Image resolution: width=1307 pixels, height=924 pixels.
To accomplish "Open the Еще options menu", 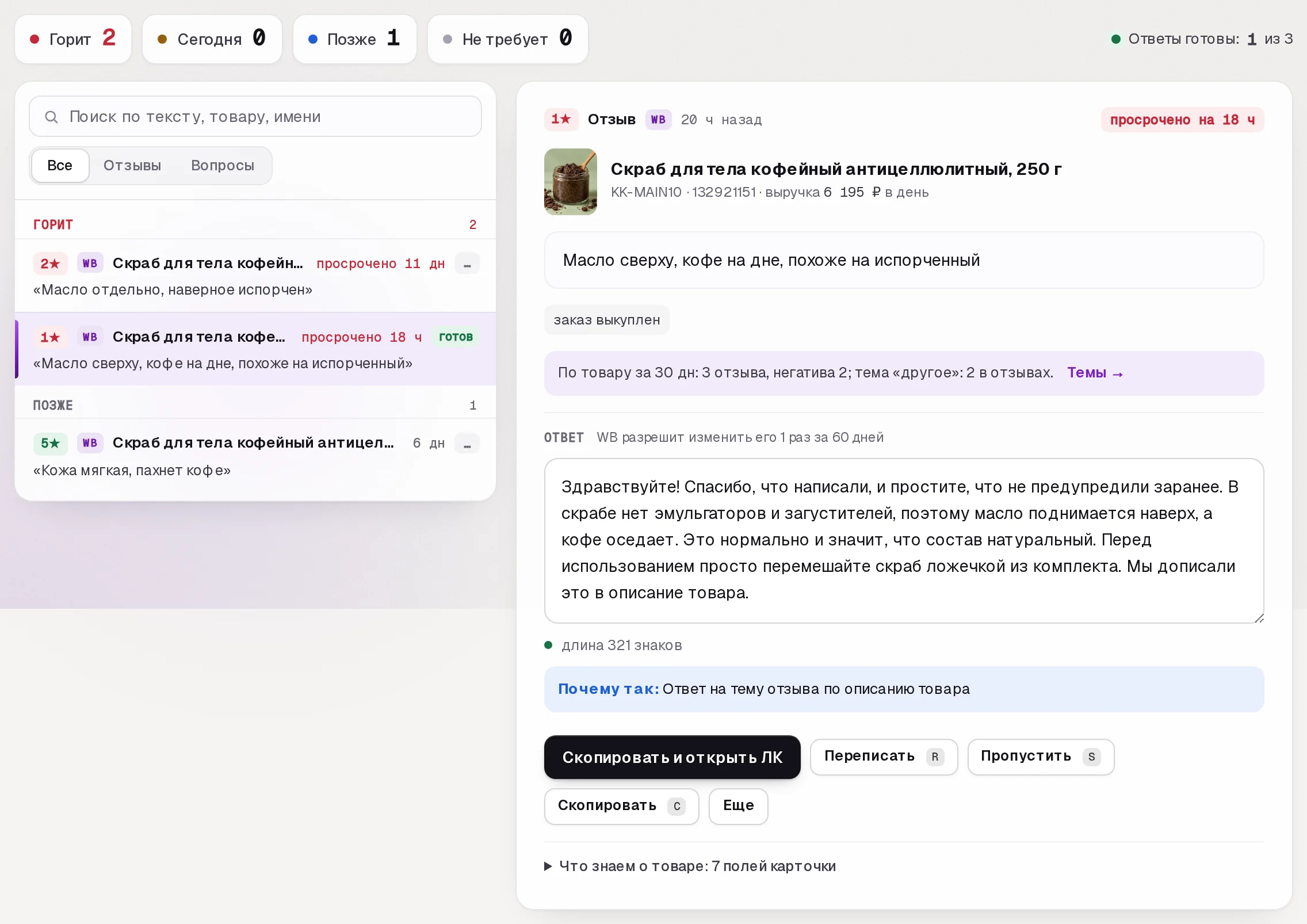I will click(738, 806).
